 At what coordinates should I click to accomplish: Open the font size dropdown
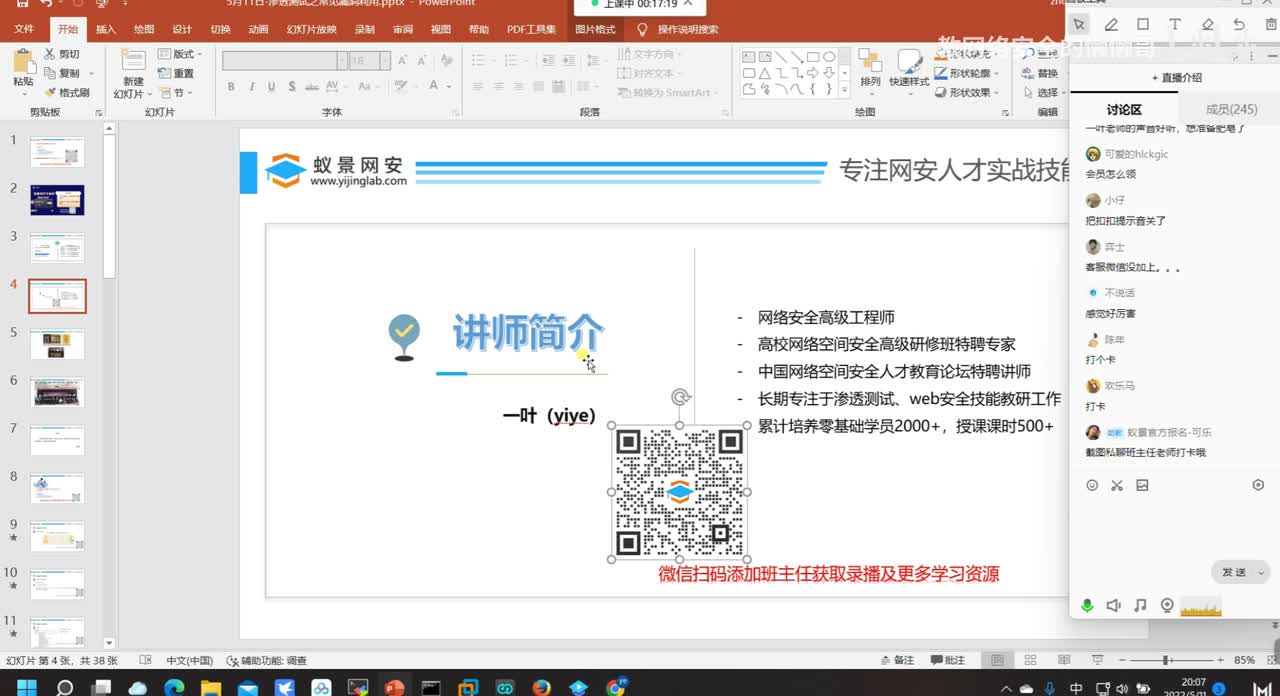click(x=384, y=61)
